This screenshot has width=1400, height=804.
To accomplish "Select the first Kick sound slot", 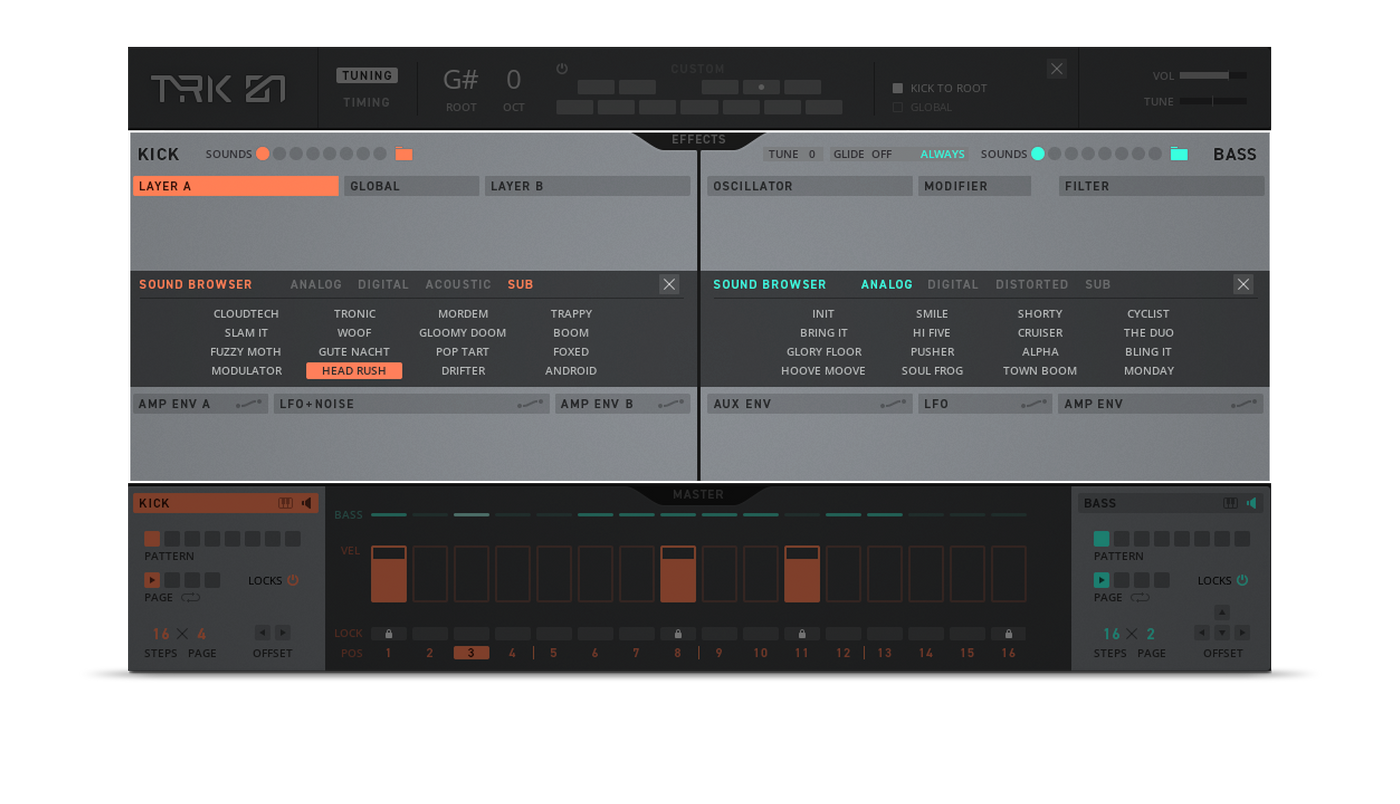I will point(262,154).
